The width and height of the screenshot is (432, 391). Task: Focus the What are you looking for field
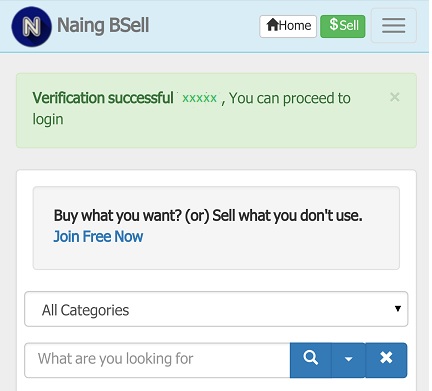(x=157, y=360)
